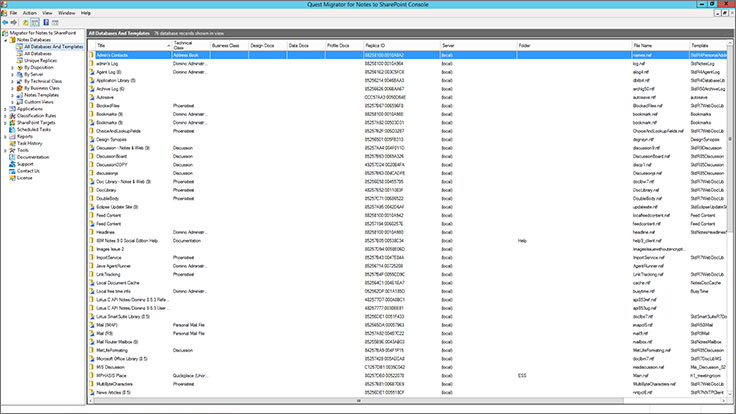Click the Support node icon
Image resolution: width=736 pixels, height=414 pixels.
pos(13,164)
